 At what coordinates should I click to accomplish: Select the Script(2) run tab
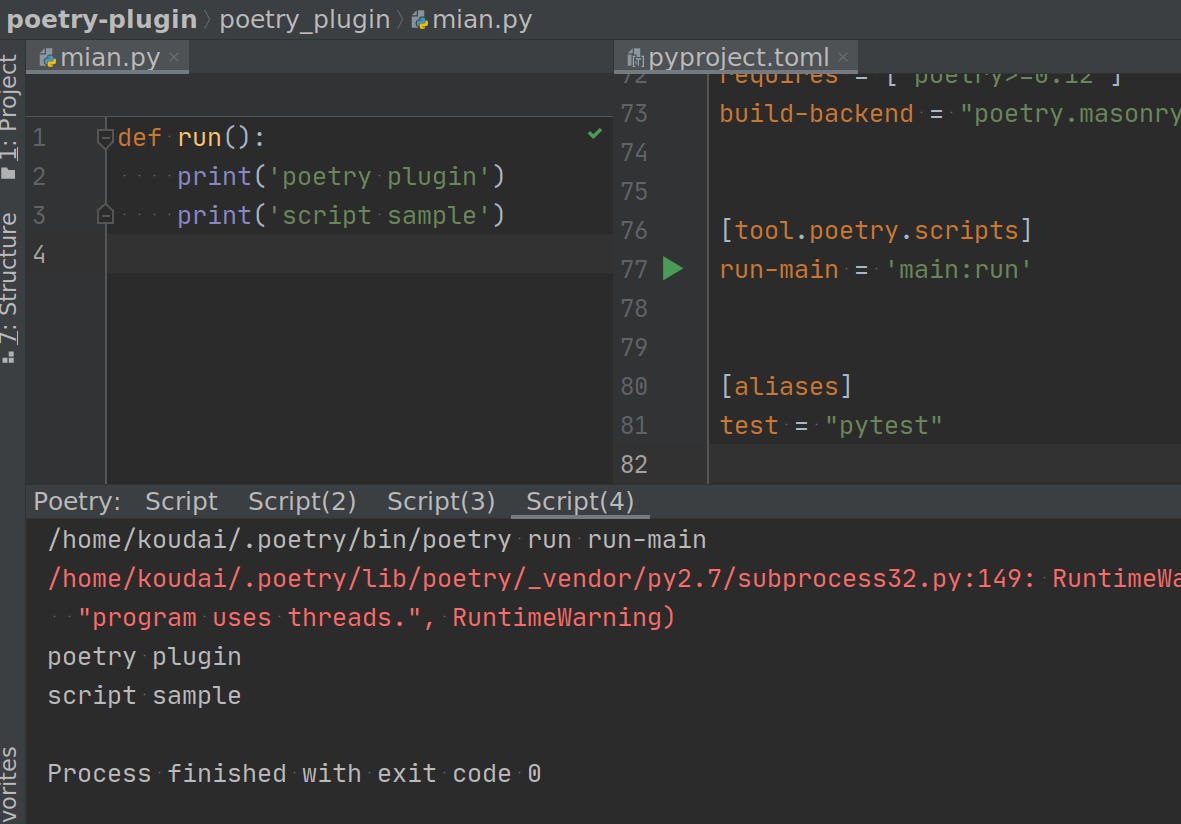click(302, 501)
